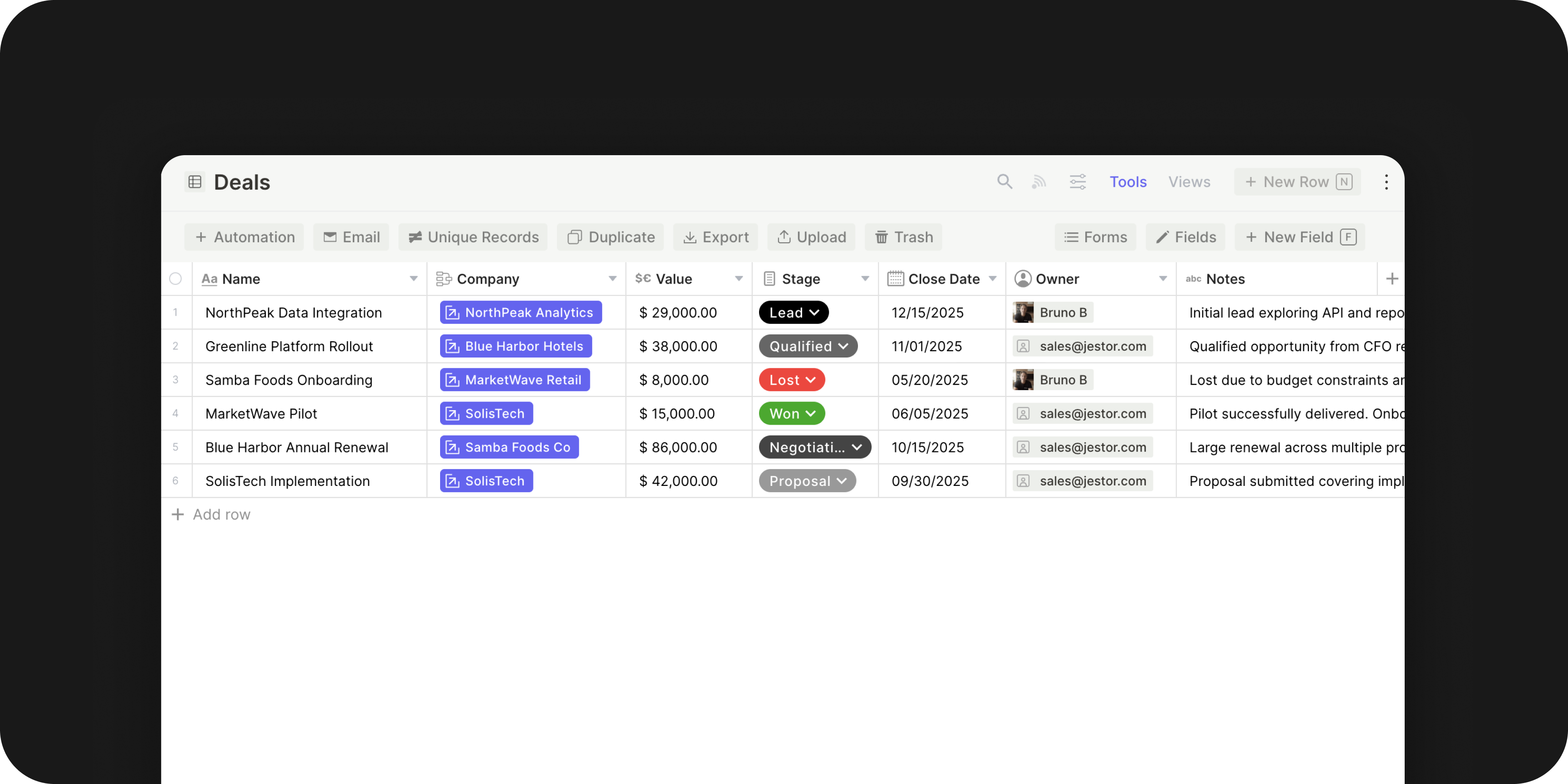Click the currency icon in the Value header
1568x784 pixels.
pyautogui.click(x=642, y=278)
